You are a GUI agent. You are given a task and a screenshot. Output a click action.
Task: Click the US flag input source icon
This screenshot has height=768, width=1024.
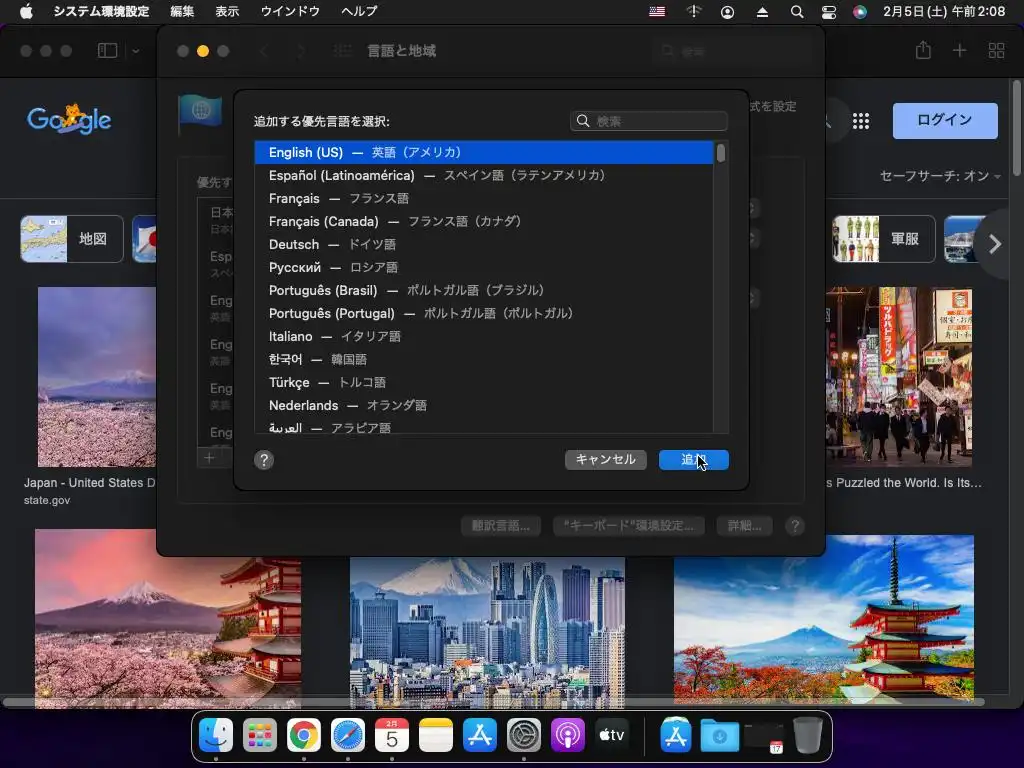(657, 11)
